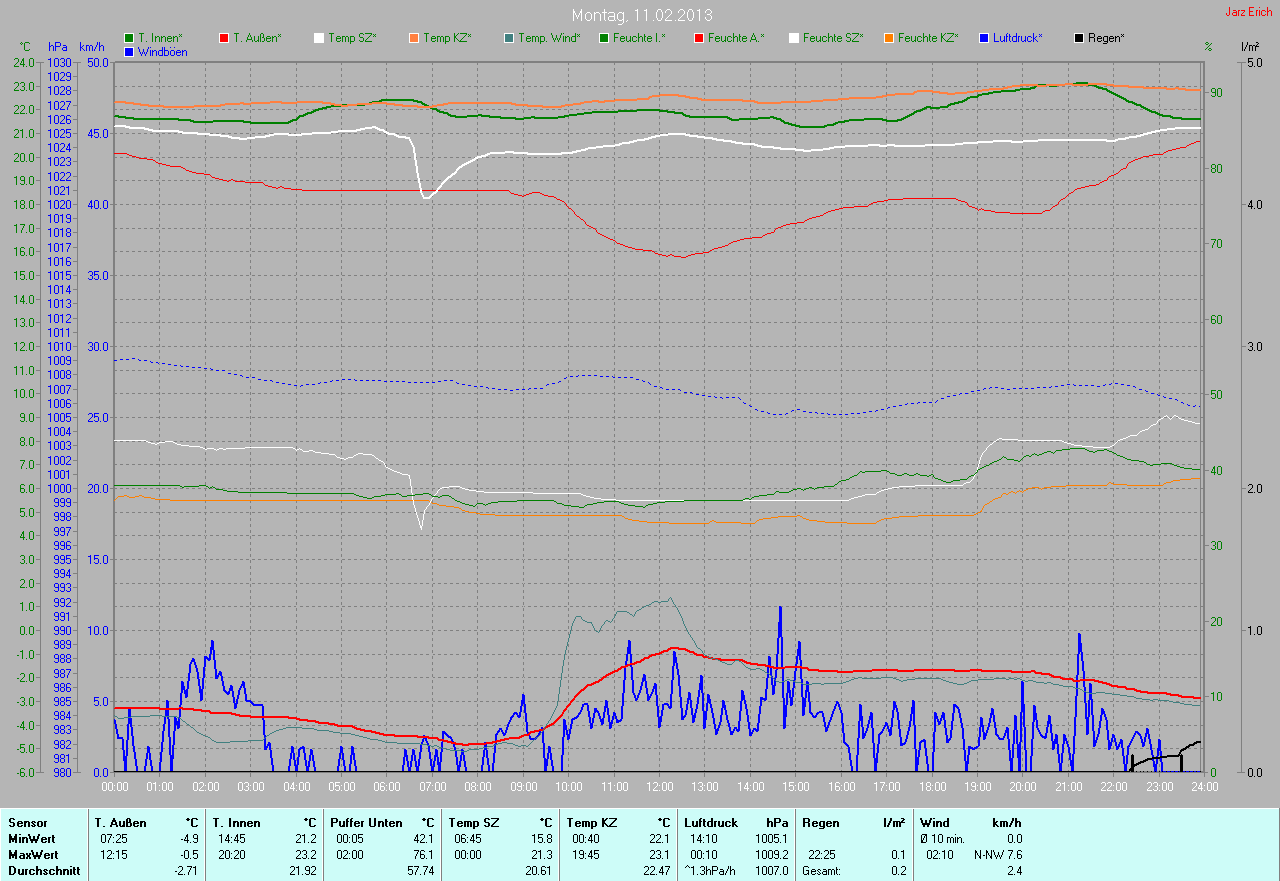Image resolution: width=1280 pixels, height=881 pixels.
Task: Select the "Regen*" legend label
Action: point(1106,38)
